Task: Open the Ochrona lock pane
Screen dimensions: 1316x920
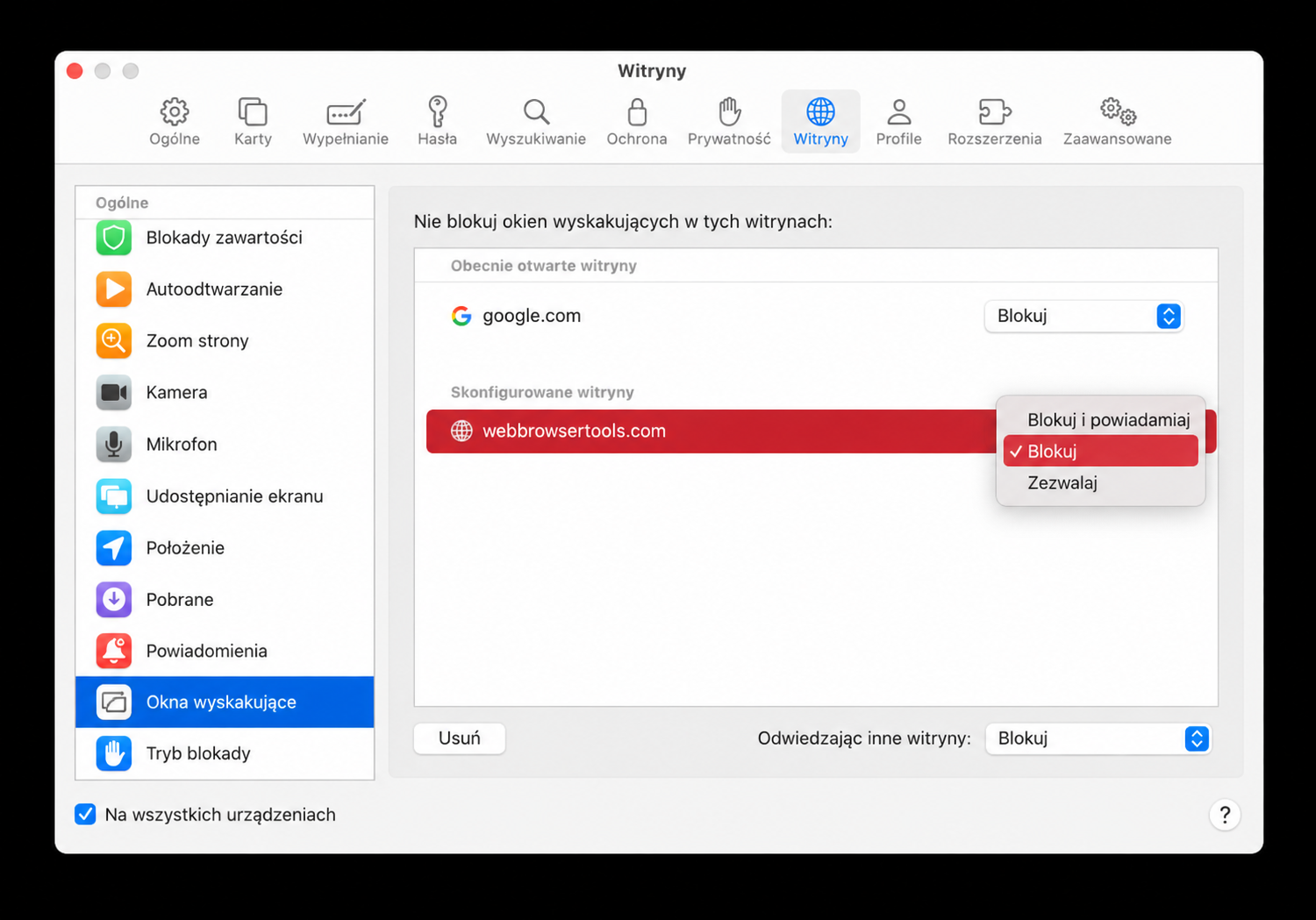Action: pos(637,121)
